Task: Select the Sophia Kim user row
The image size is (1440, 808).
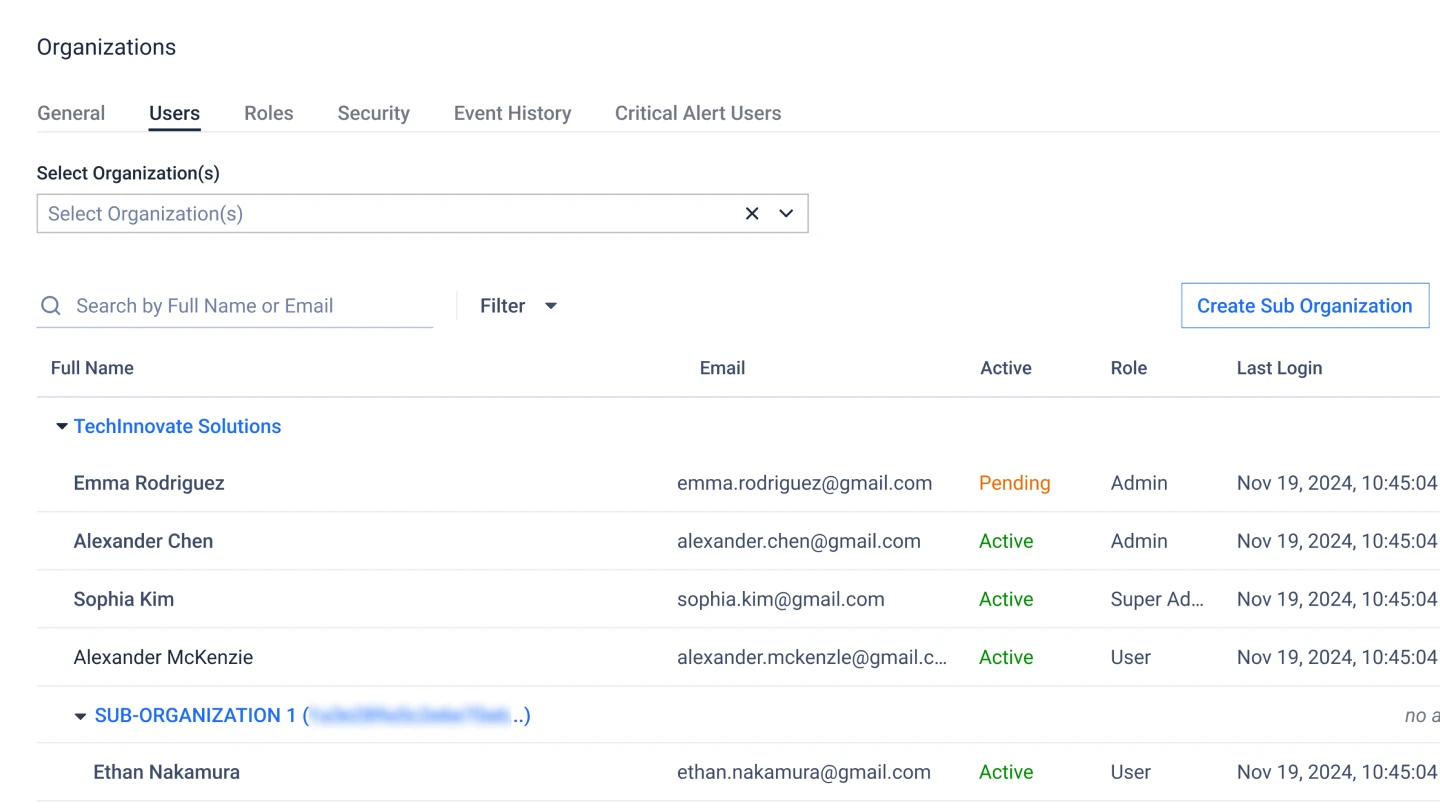Action: 124,599
